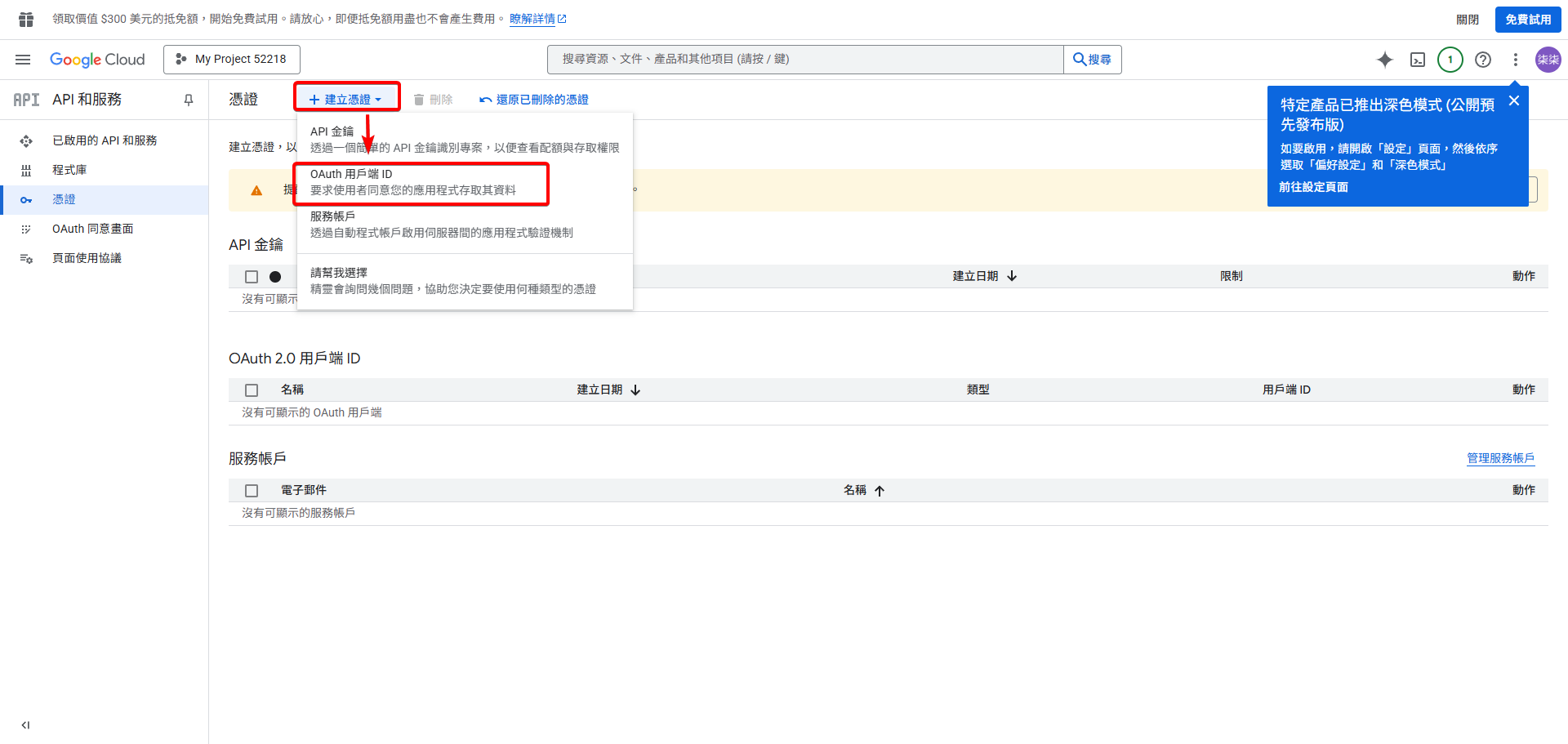Open the My Project 52218 project picker
The height and width of the screenshot is (744, 1568).
[x=231, y=59]
